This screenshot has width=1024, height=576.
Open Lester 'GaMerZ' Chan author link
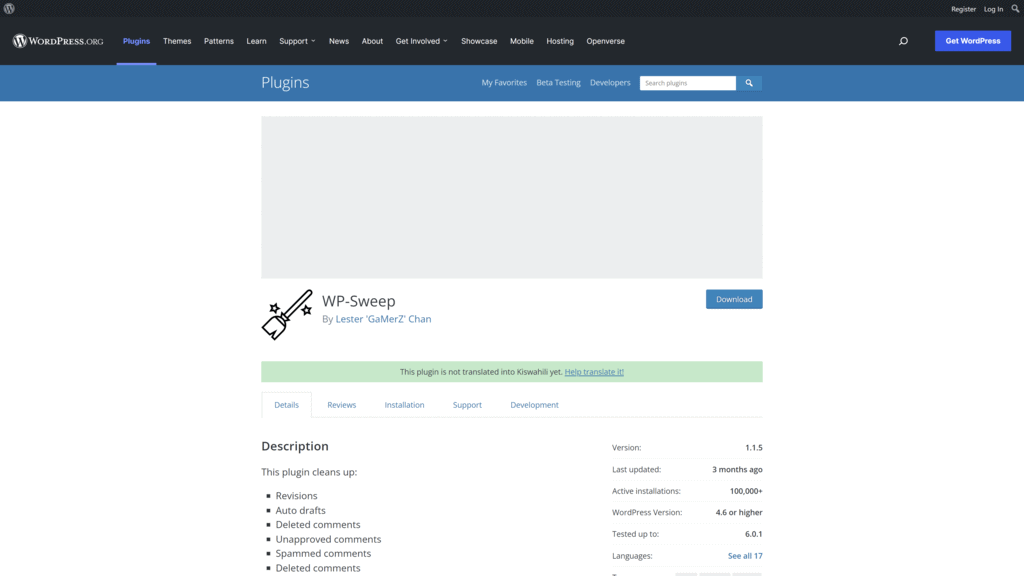point(383,319)
